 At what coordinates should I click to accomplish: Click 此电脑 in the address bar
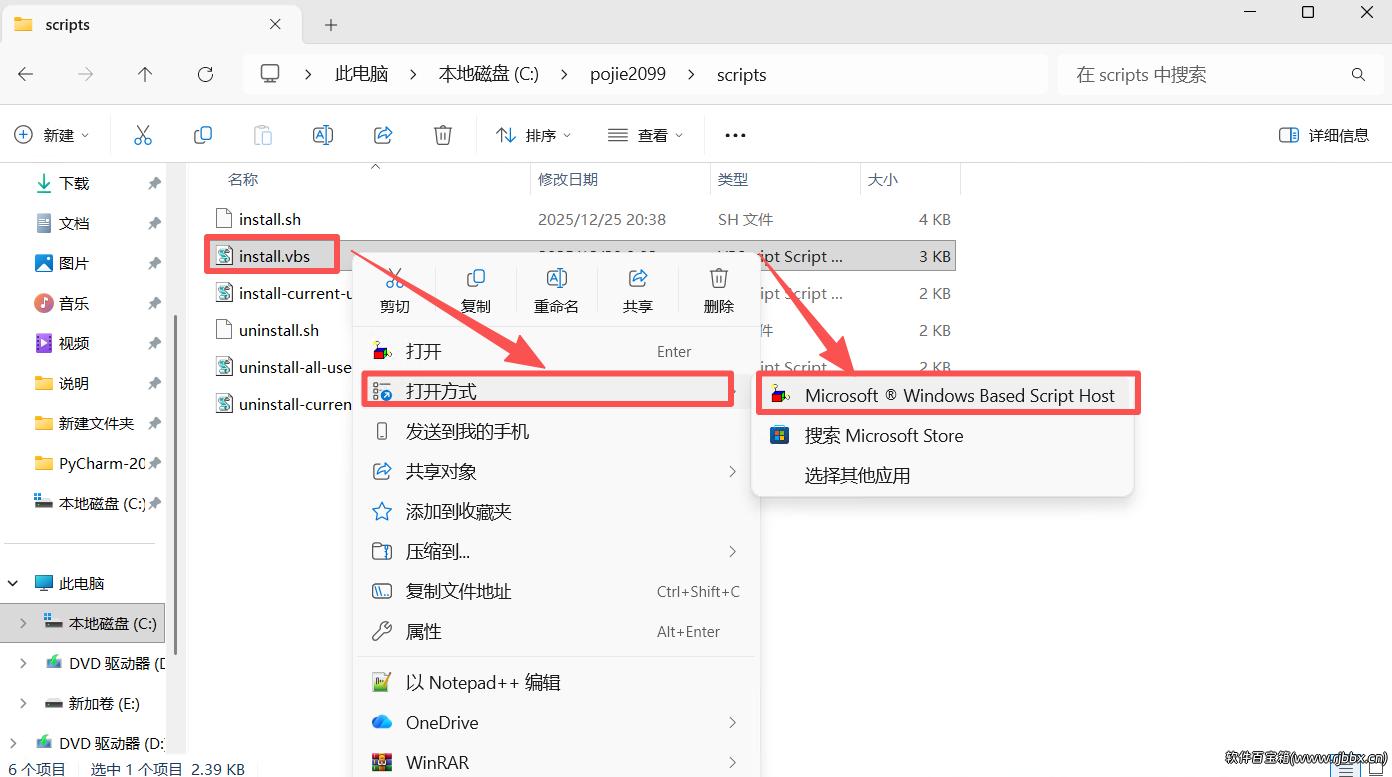click(362, 74)
